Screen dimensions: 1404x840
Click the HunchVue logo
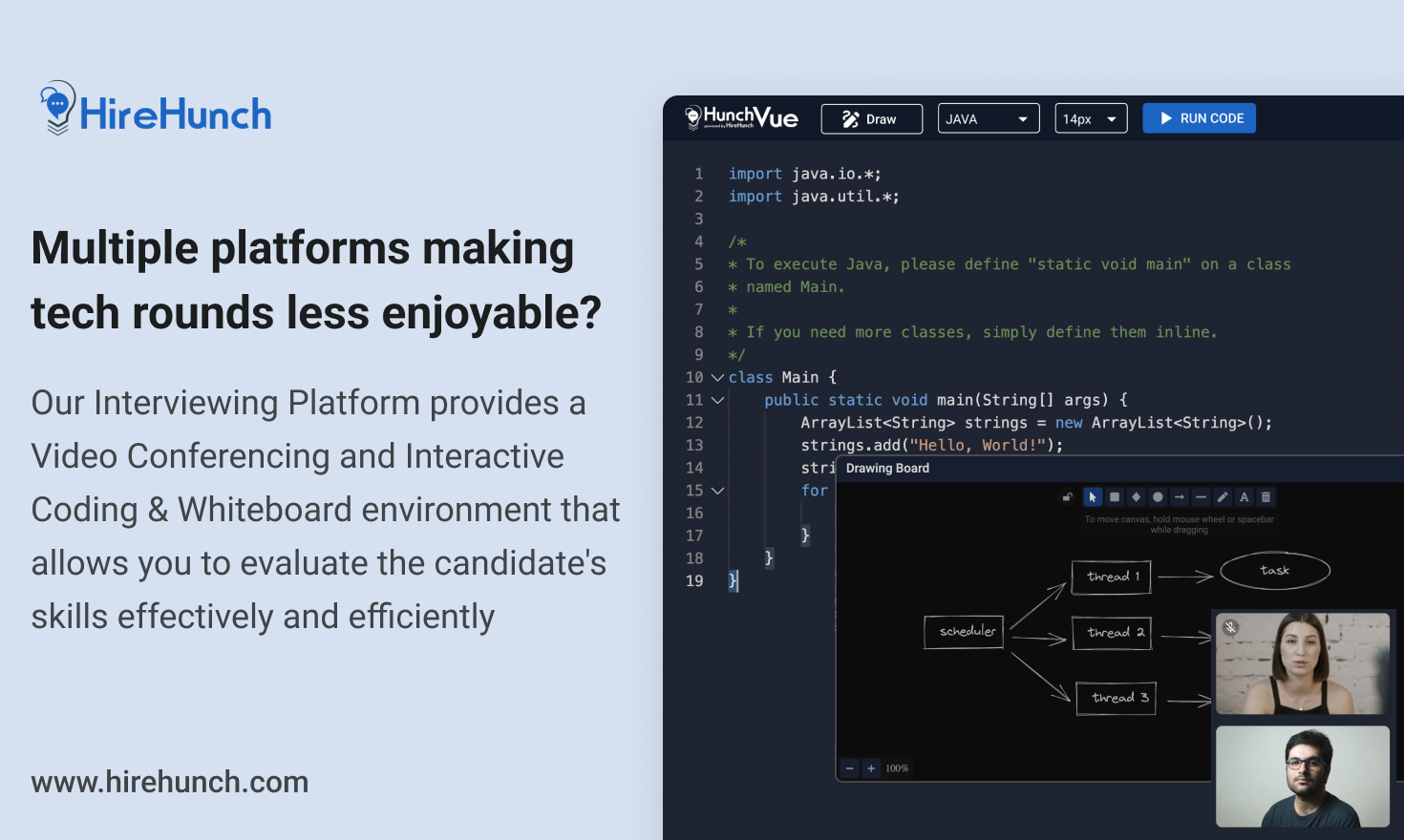[x=741, y=117]
